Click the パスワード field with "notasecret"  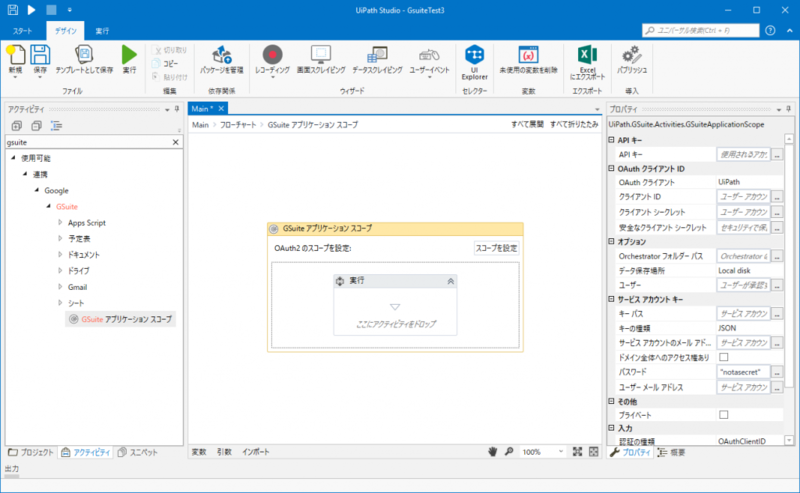click(x=743, y=372)
